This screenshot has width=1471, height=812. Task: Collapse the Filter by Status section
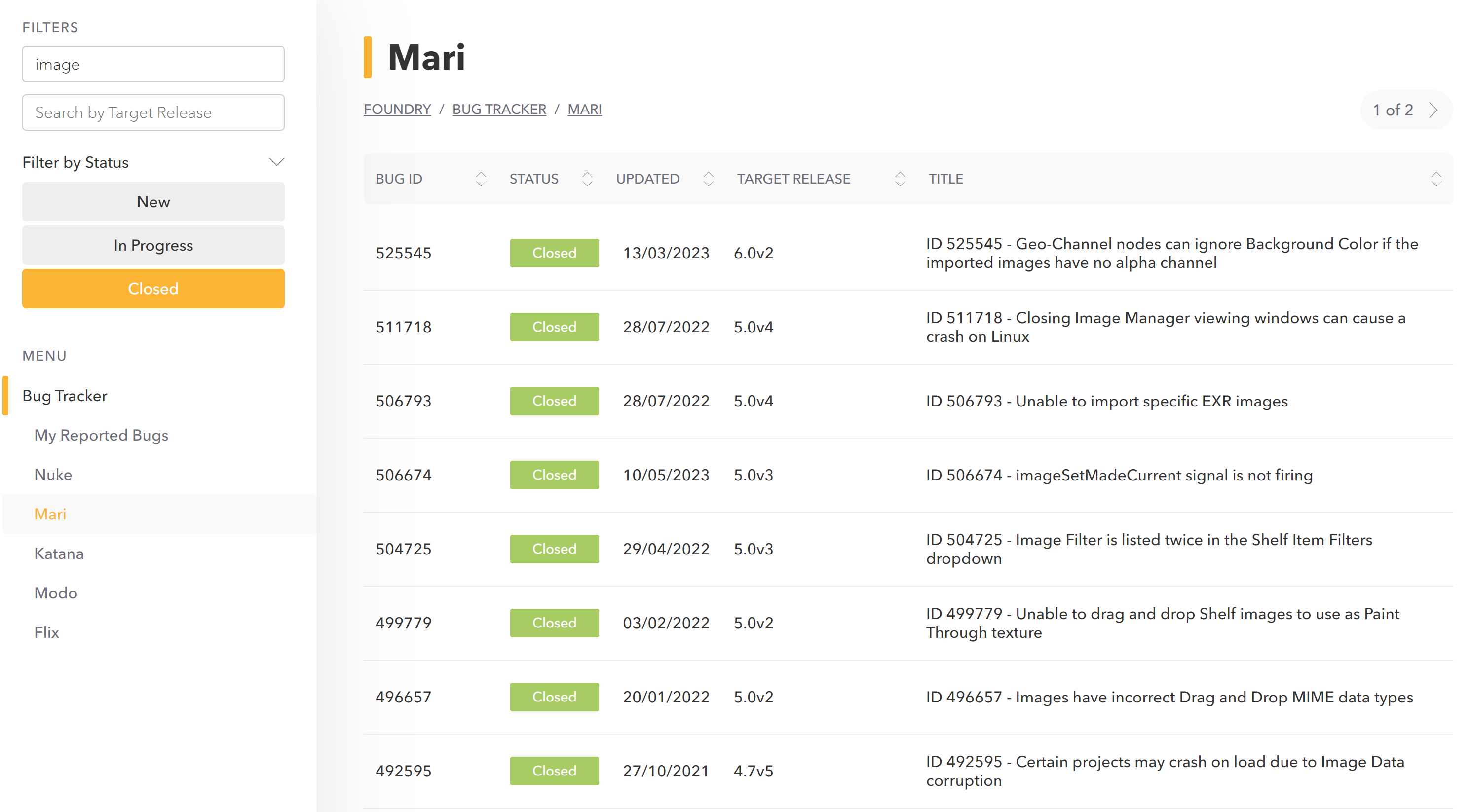pyautogui.click(x=276, y=162)
